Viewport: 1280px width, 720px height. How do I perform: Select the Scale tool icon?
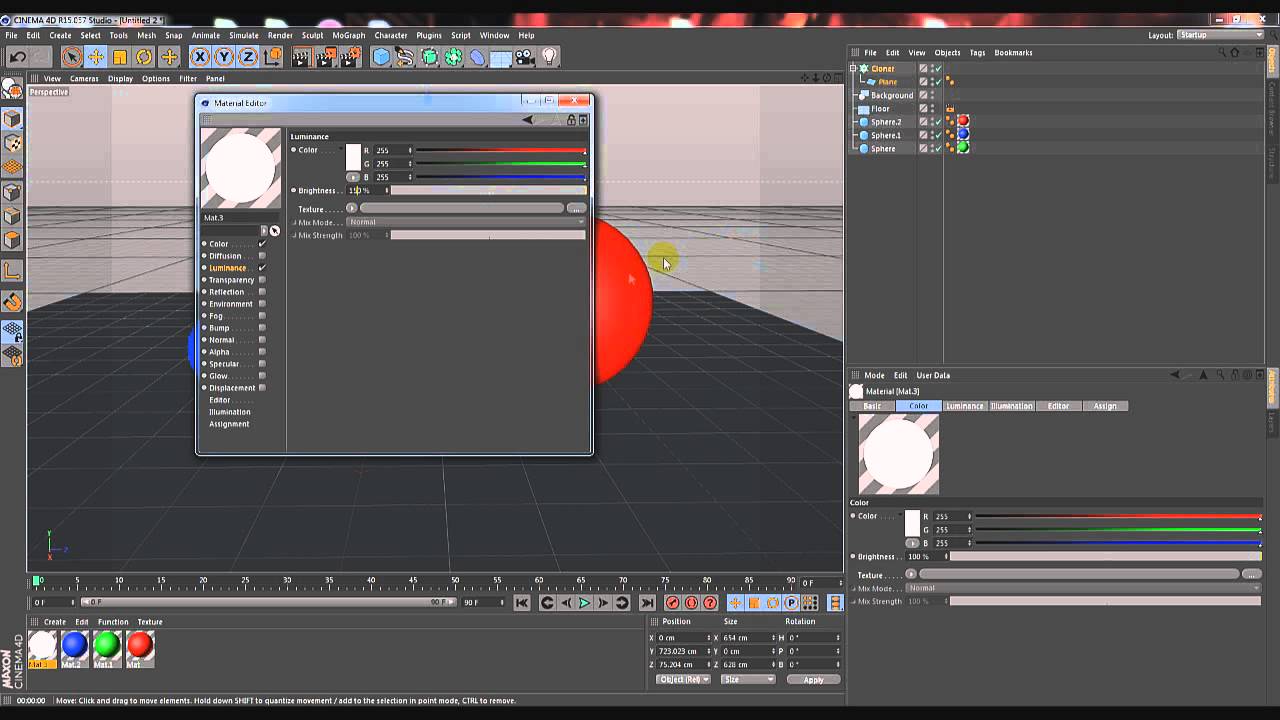click(x=120, y=57)
